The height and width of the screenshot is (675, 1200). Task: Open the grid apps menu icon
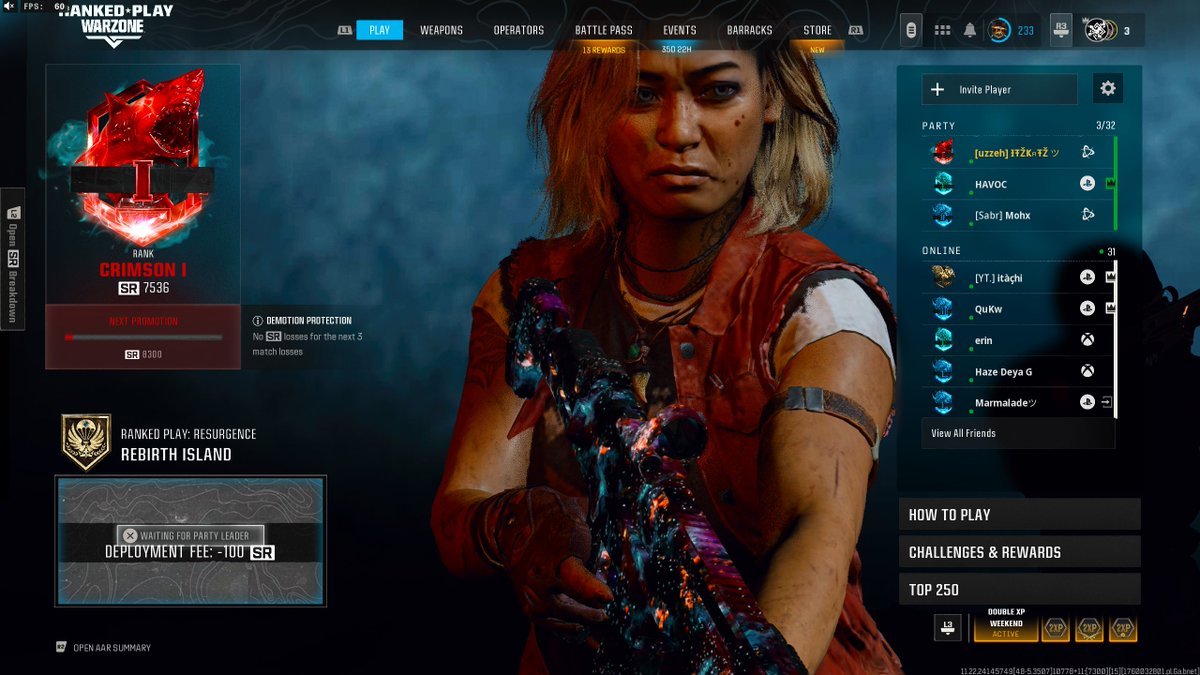942,30
